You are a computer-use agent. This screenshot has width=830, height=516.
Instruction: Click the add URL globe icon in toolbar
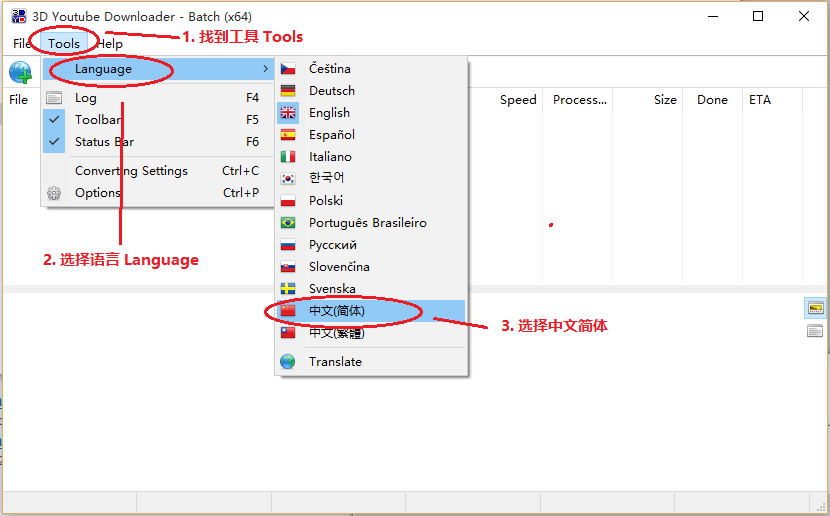[20, 72]
